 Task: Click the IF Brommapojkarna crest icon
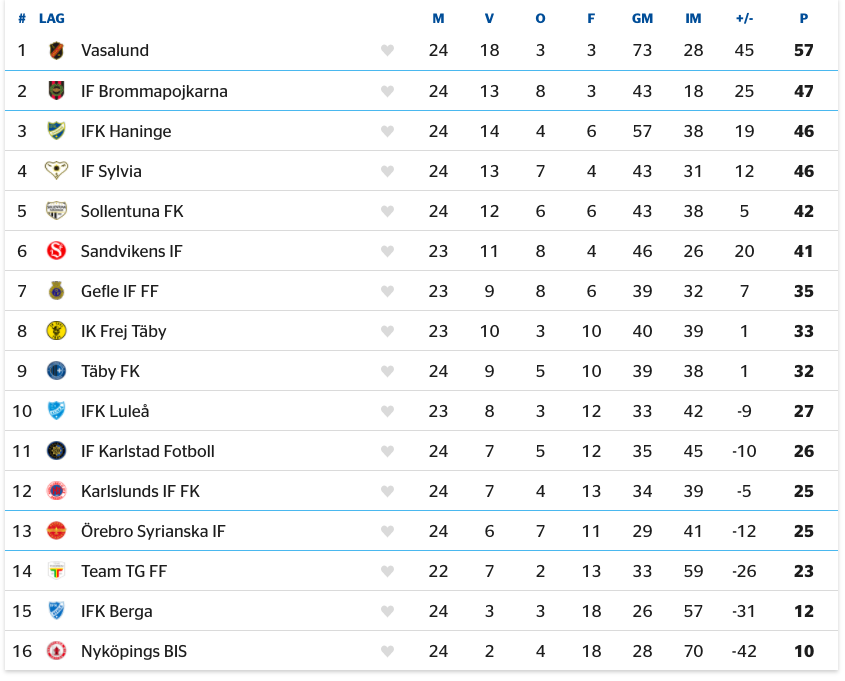[56, 91]
